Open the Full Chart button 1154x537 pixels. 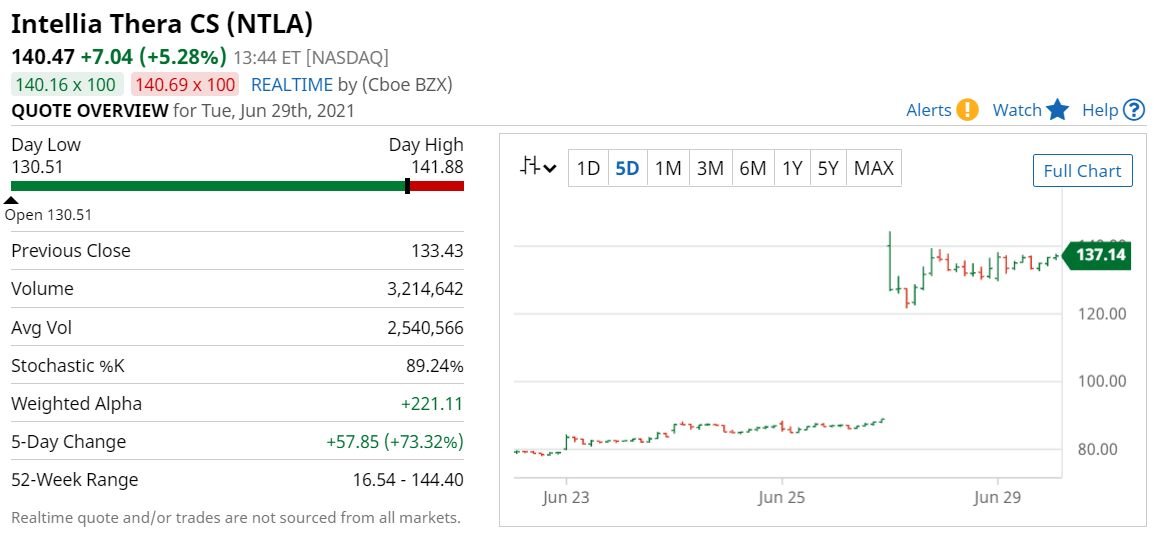pos(1083,171)
